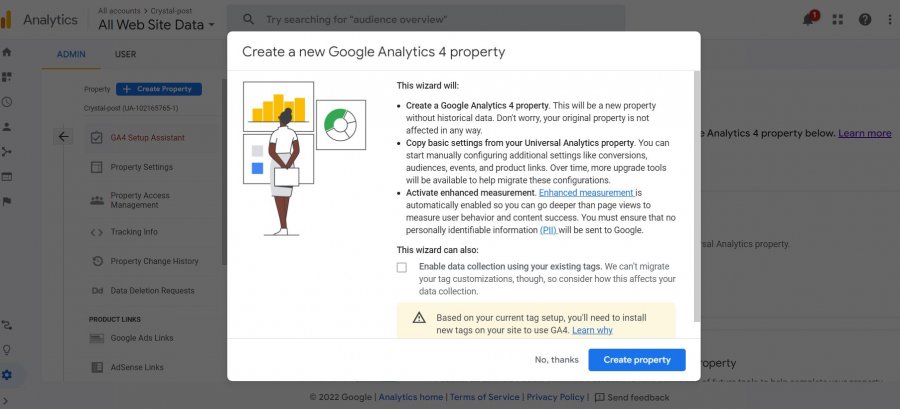
Task: Open the three-dot more options menu
Action: coord(888,19)
